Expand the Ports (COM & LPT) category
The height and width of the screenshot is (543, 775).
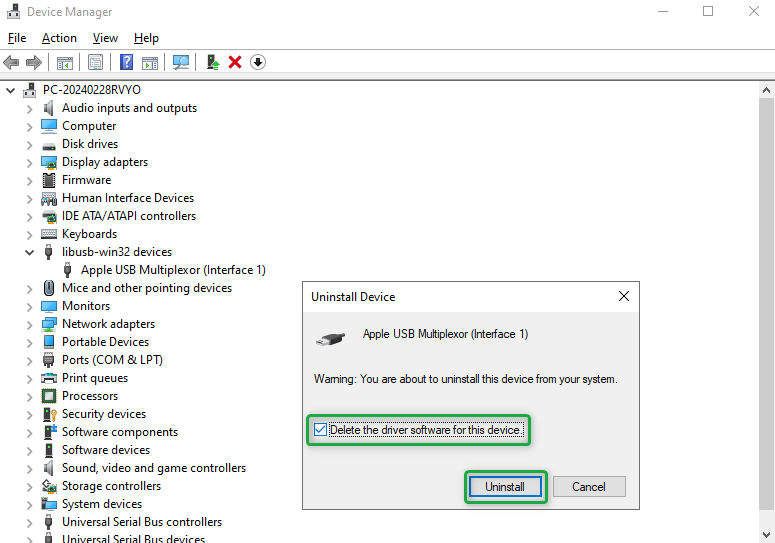tap(29, 361)
